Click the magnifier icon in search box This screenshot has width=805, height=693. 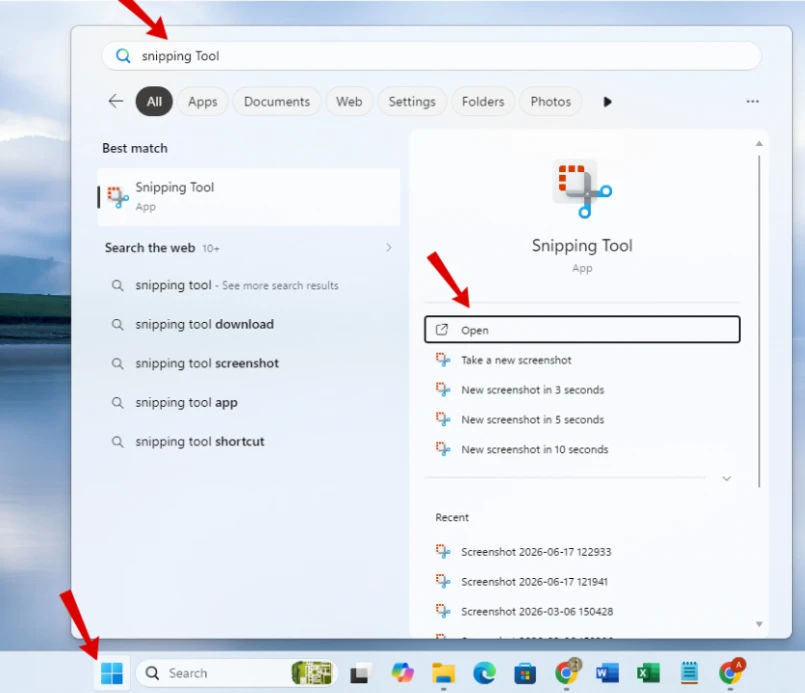pos(123,55)
